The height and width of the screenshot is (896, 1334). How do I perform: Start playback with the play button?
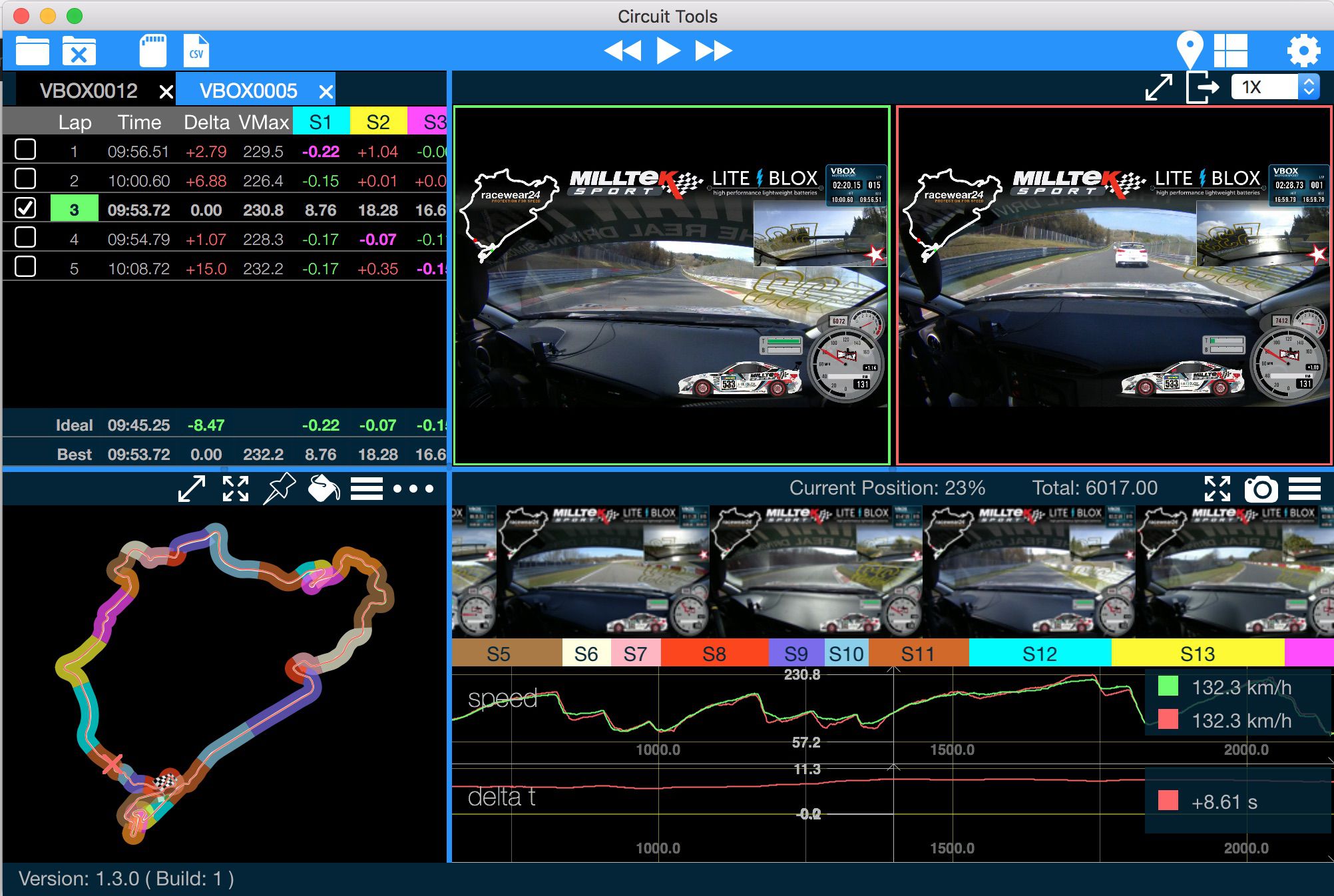pyautogui.click(x=668, y=51)
